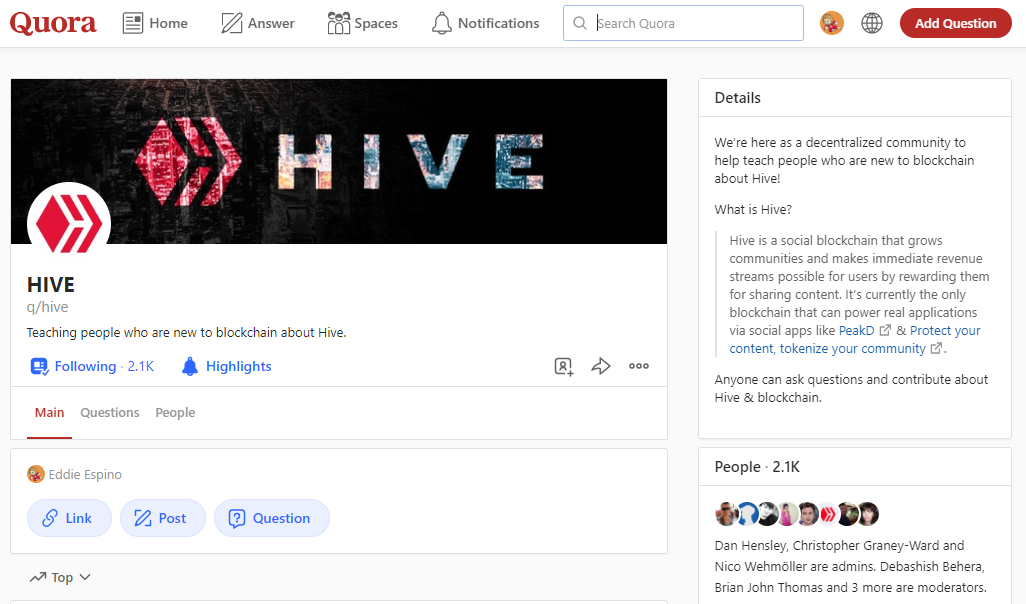Image resolution: width=1026 pixels, height=604 pixels.
Task: Click the Home newspaper icon
Action: pos(133,23)
